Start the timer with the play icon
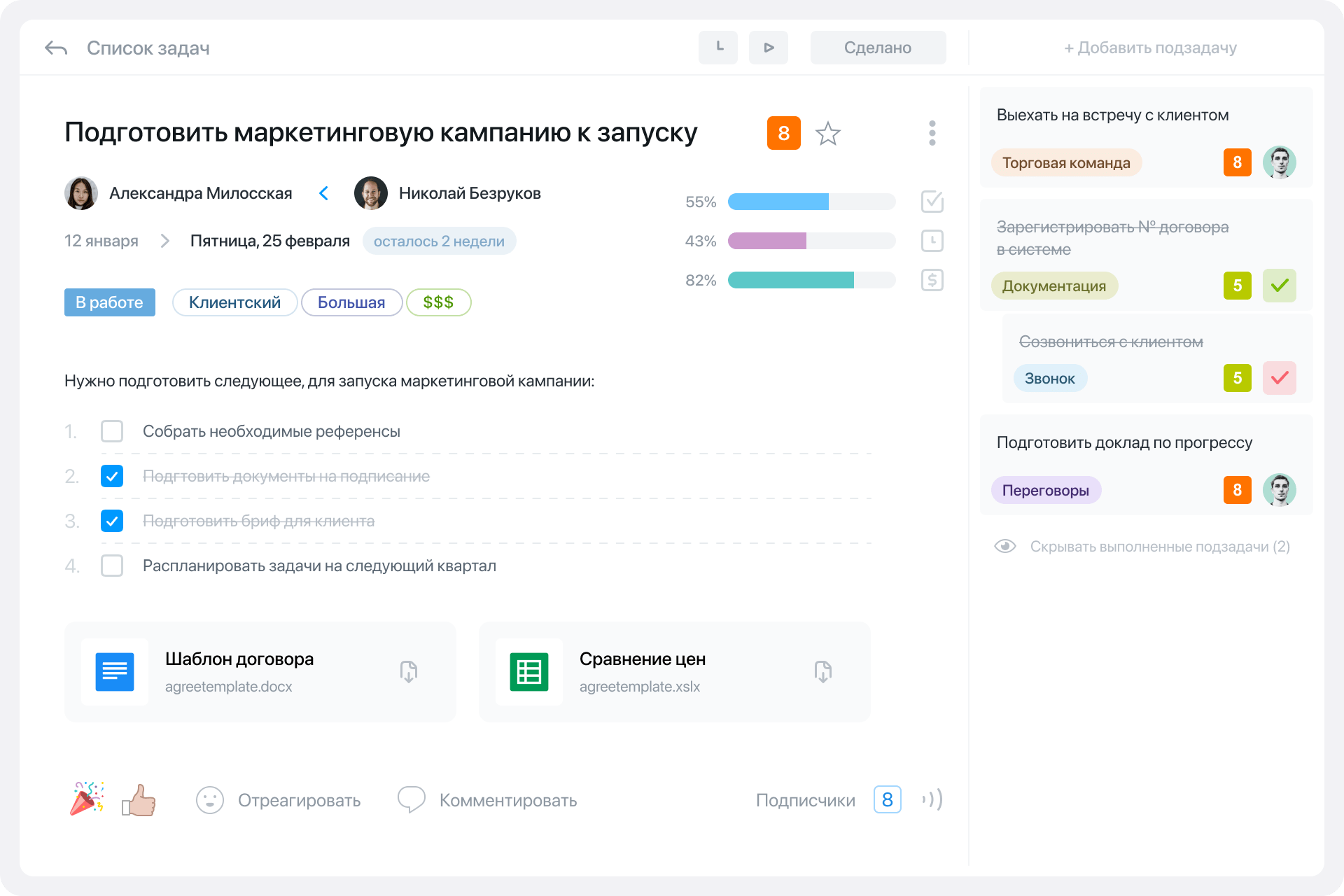Image resolution: width=1344 pixels, height=896 pixels. tap(768, 48)
